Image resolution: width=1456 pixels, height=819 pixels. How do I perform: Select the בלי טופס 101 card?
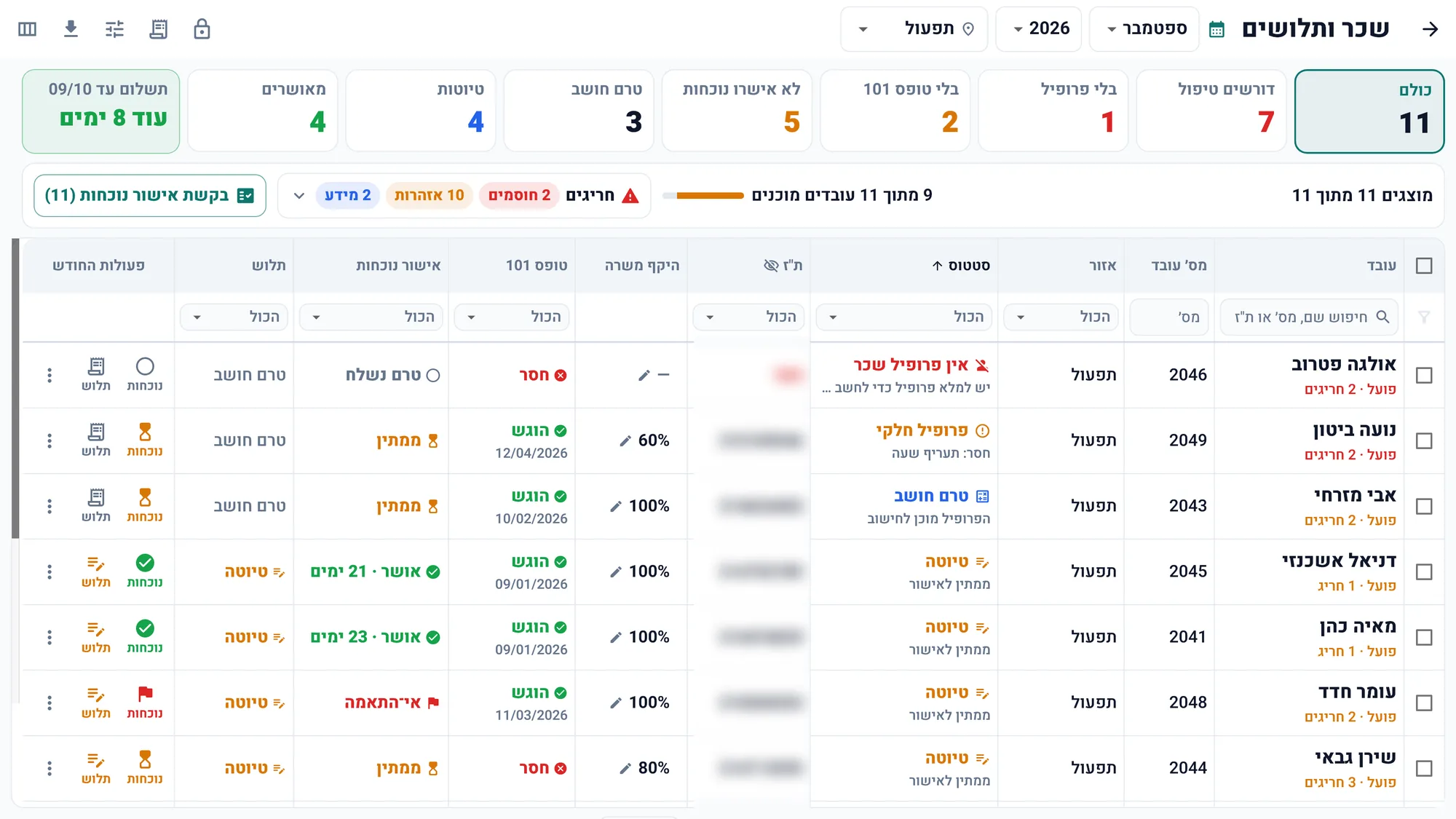coord(895,111)
